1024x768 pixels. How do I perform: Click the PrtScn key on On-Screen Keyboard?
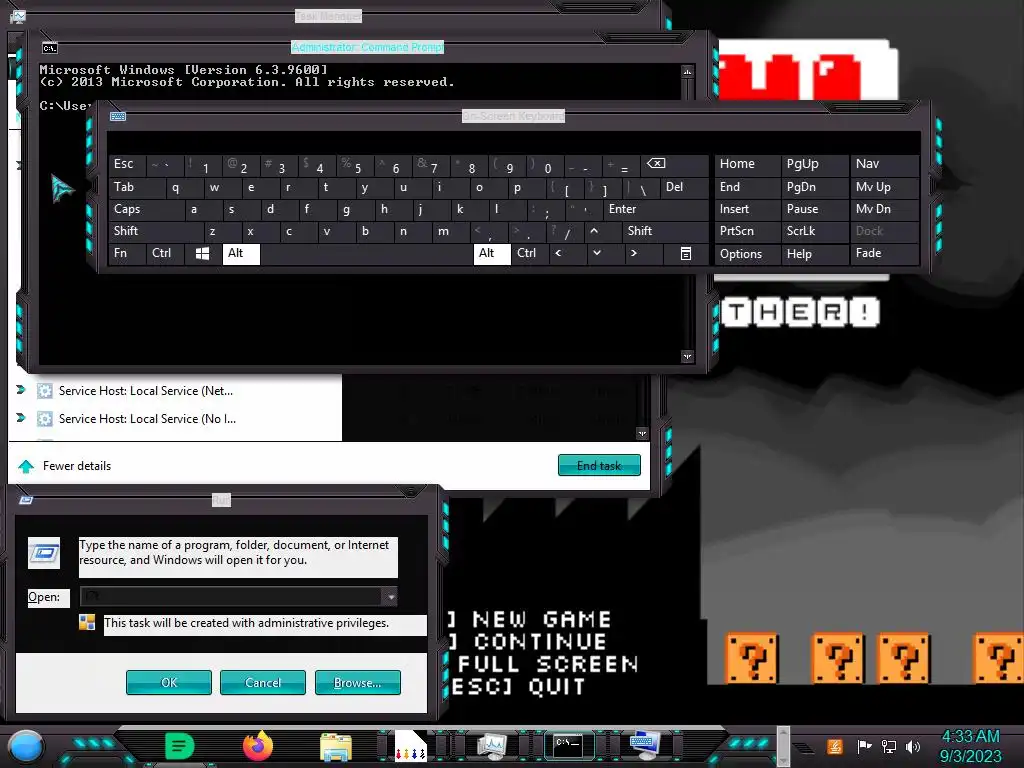[x=747, y=231]
